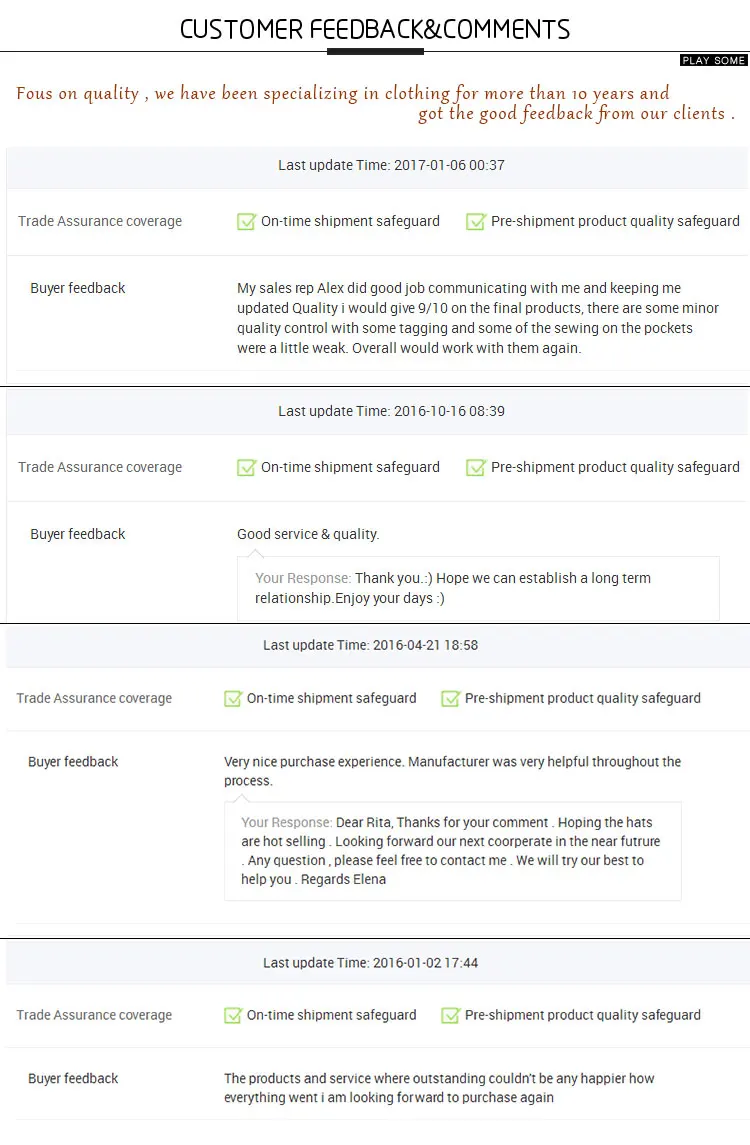Image resolution: width=750 pixels, height=1145 pixels.
Task: Click Last update Time 2017-01-06 00:37 header
Action: tap(391, 165)
